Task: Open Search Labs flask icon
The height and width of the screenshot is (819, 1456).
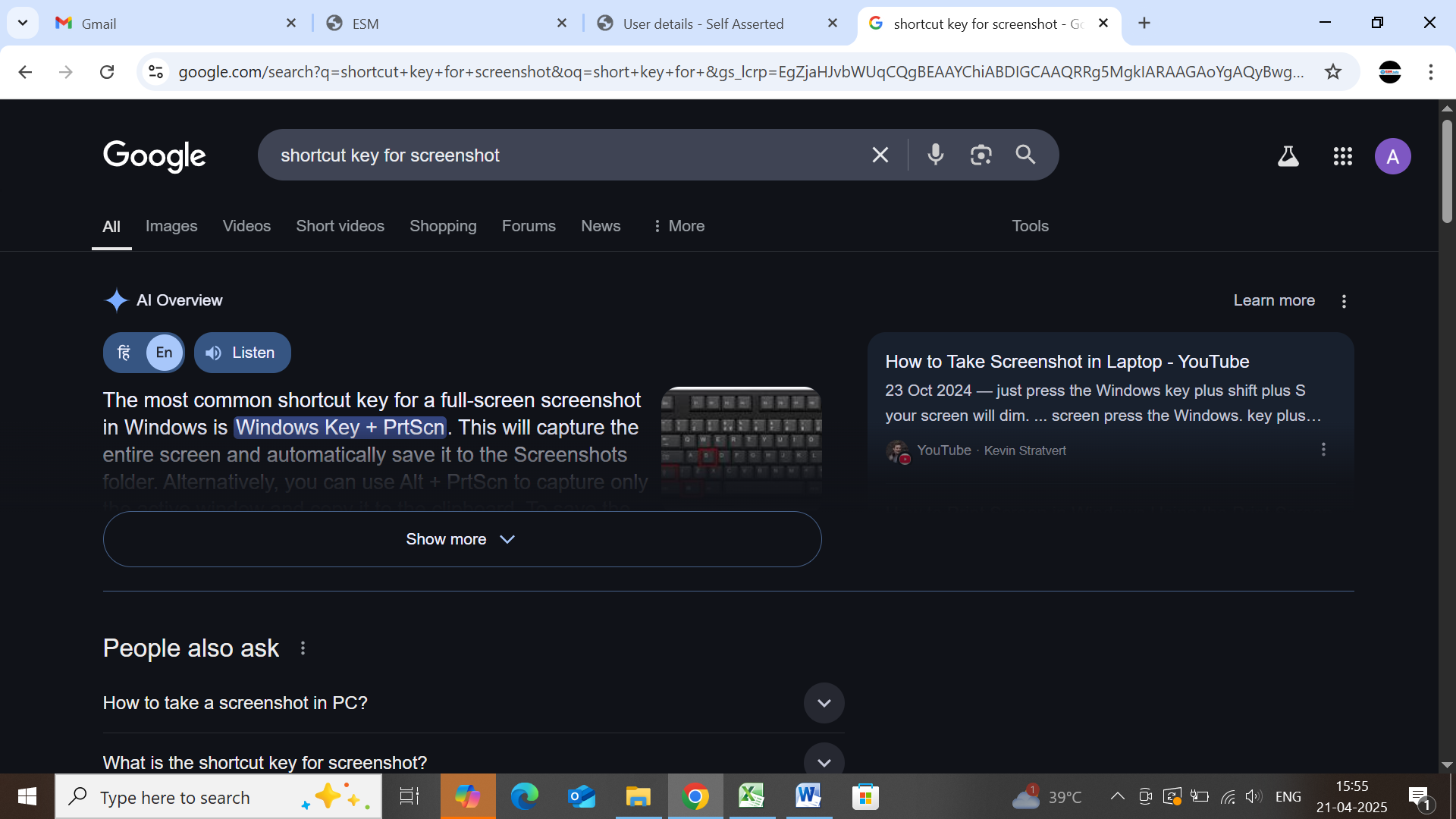Action: (1288, 156)
